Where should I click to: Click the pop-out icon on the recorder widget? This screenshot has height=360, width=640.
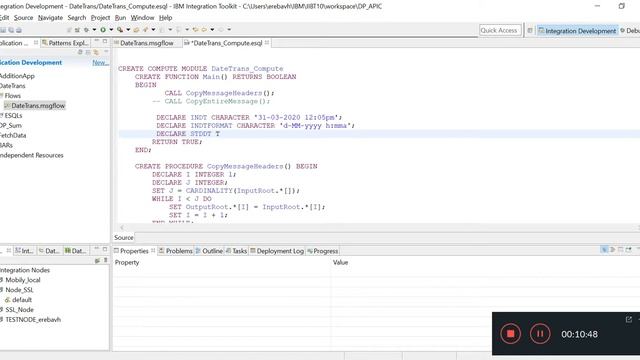coord(629,319)
